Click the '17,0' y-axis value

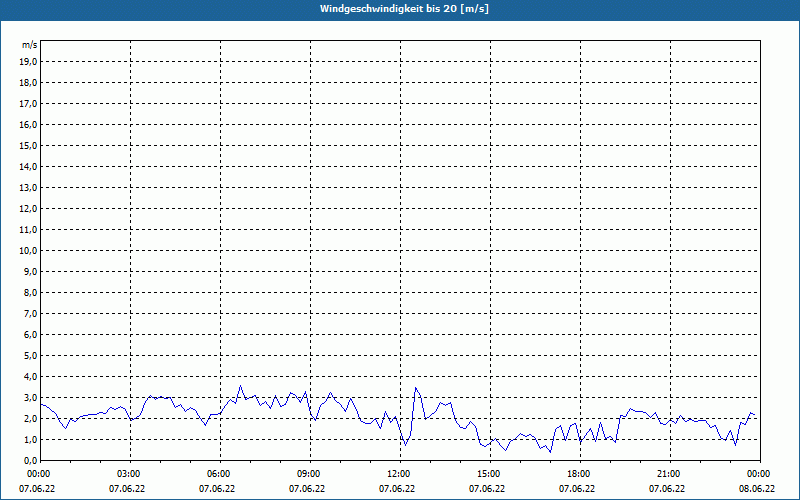point(28,104)
